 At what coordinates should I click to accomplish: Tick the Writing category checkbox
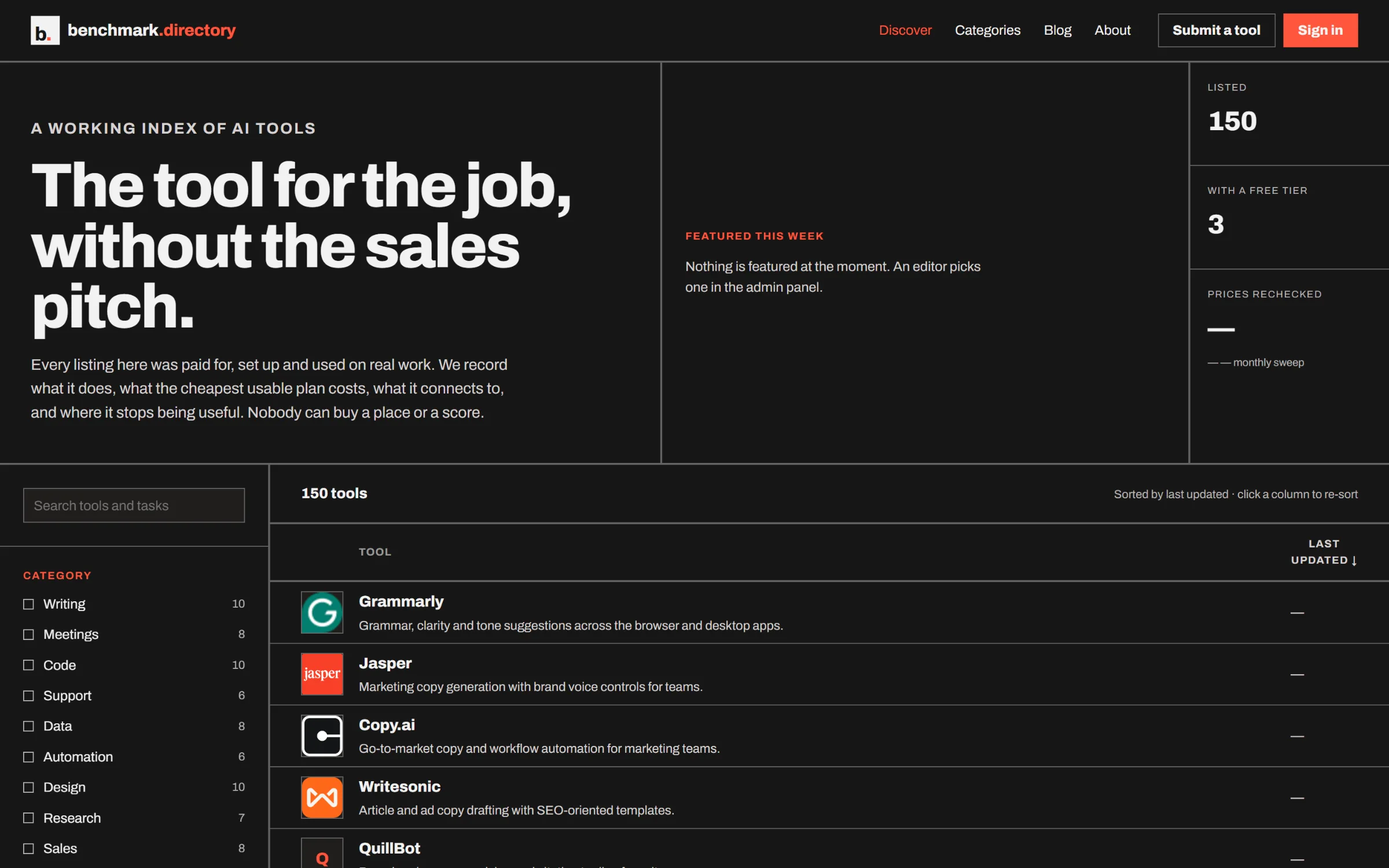(28, 604)
